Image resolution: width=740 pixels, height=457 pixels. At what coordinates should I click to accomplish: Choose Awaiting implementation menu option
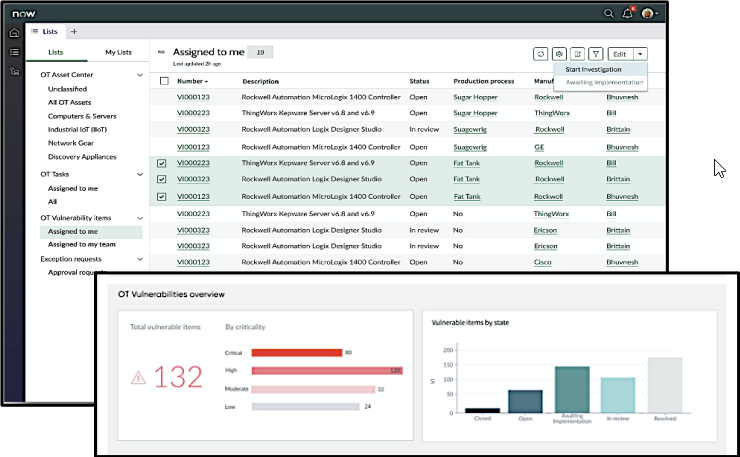(x=600, y=82)
